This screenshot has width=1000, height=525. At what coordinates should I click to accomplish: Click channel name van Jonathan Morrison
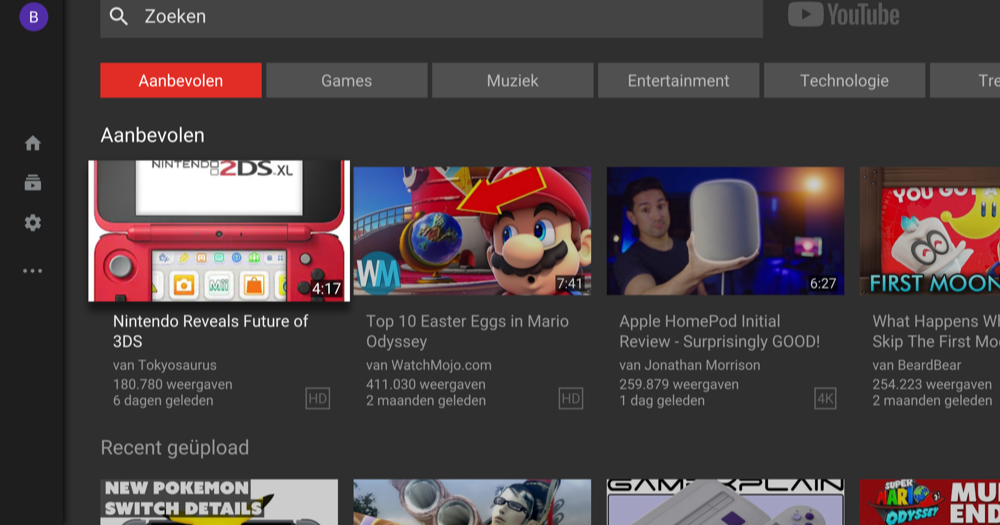pos(689,365)
